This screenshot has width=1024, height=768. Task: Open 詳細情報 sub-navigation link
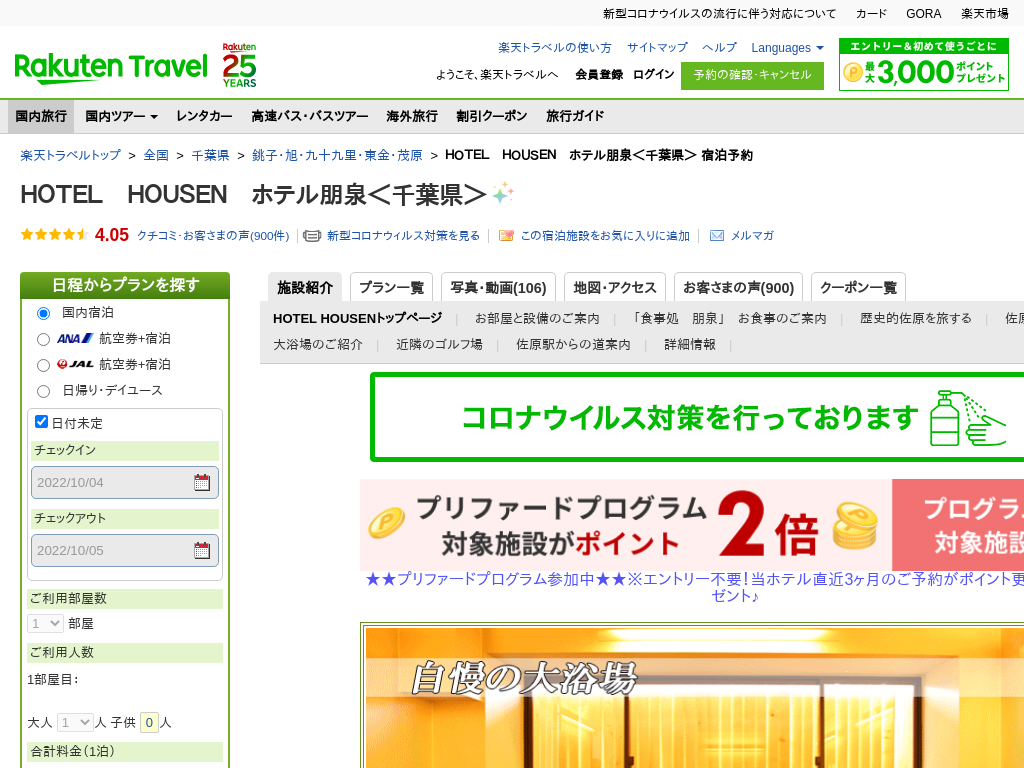point(690,345)
